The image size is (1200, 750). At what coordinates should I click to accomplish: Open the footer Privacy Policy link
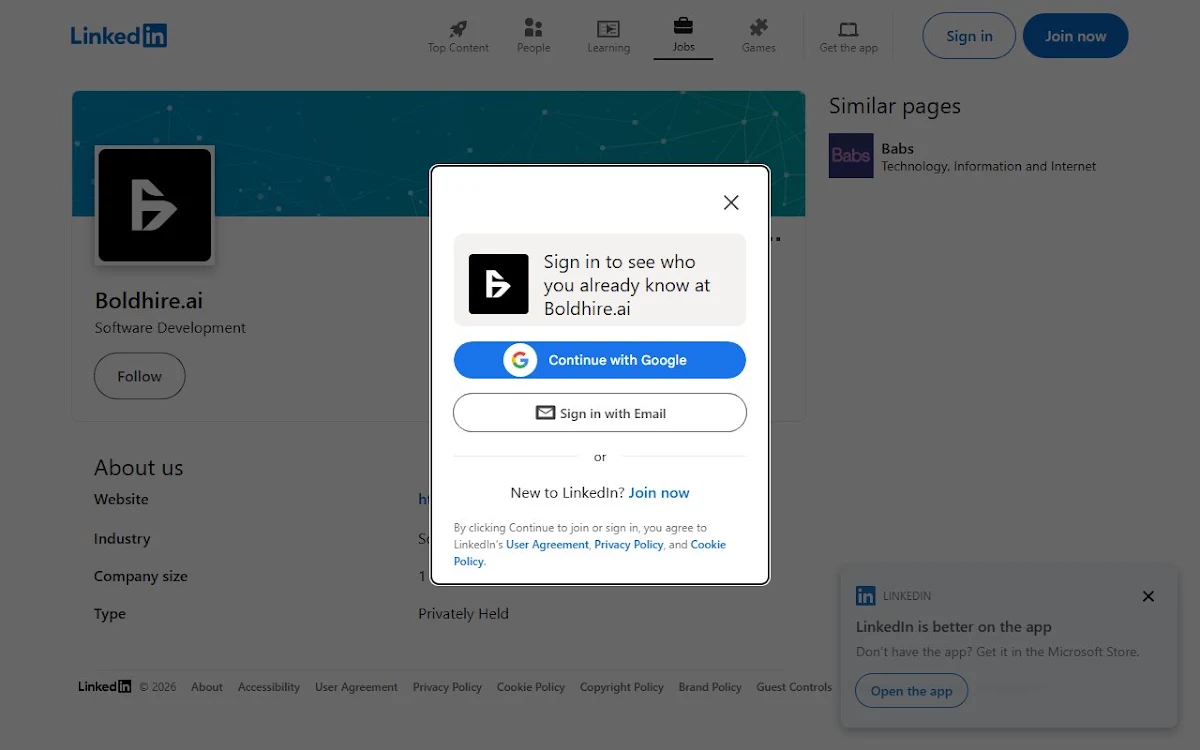[x=447, y=687]
